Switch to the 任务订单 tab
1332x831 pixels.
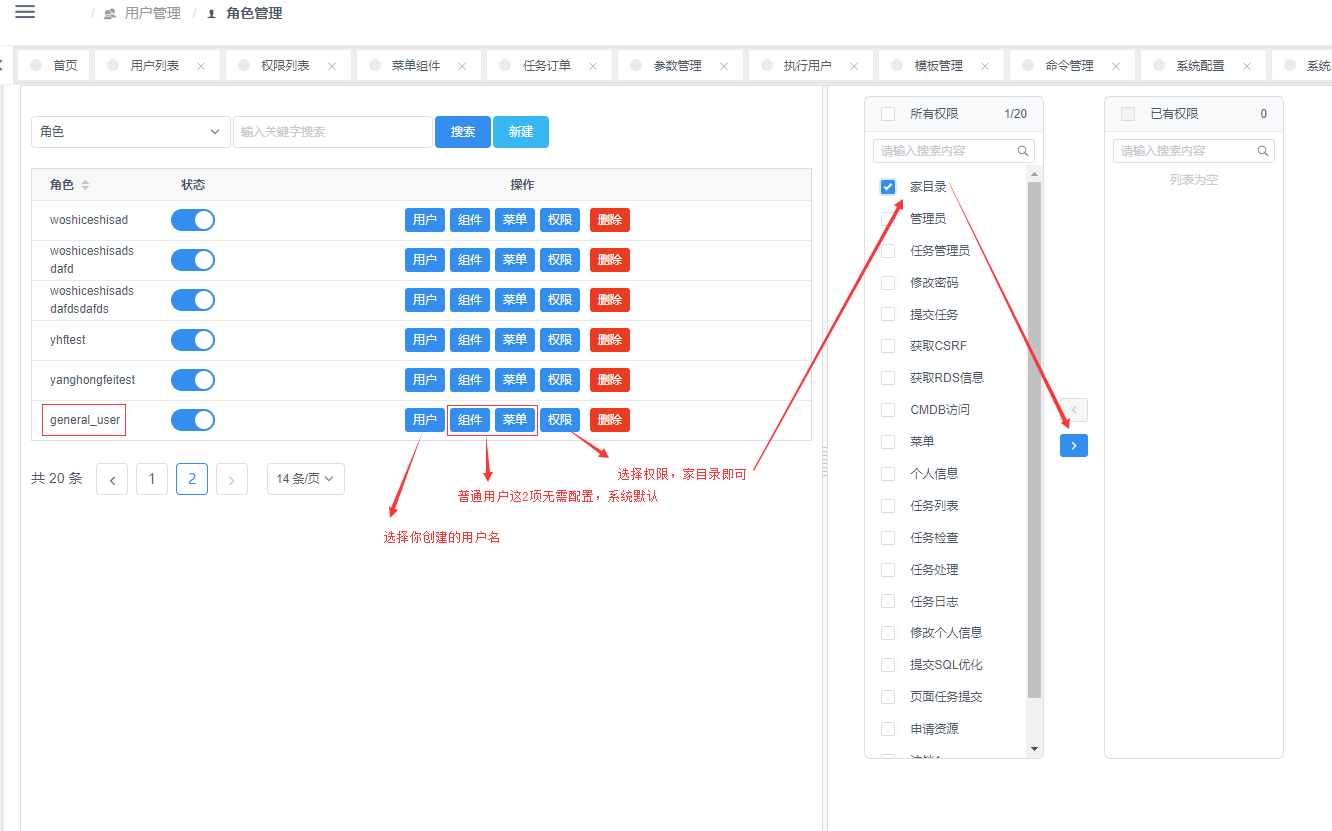click(x=547, y=65)
